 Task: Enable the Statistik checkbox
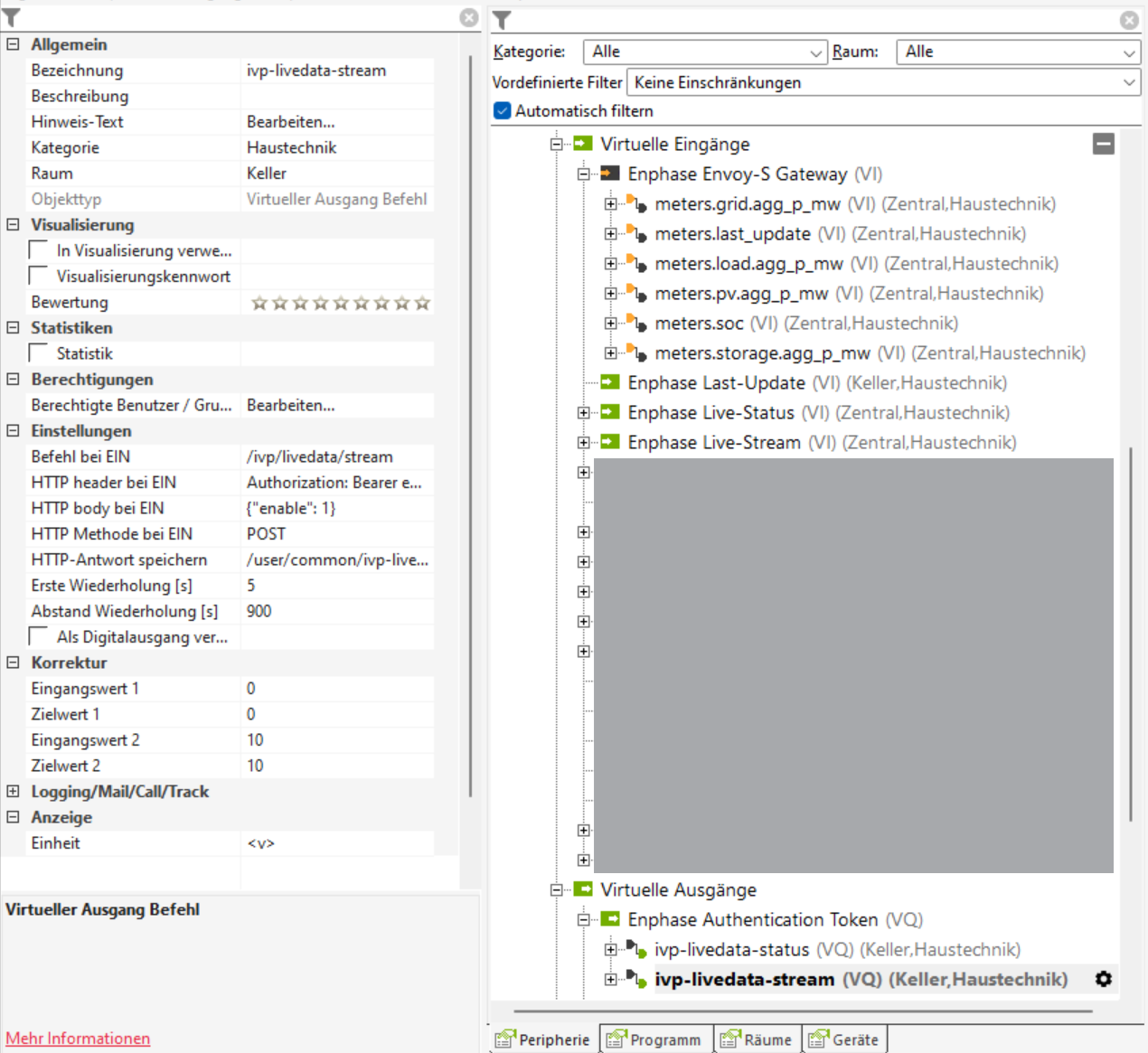click(x=39, y=353)
